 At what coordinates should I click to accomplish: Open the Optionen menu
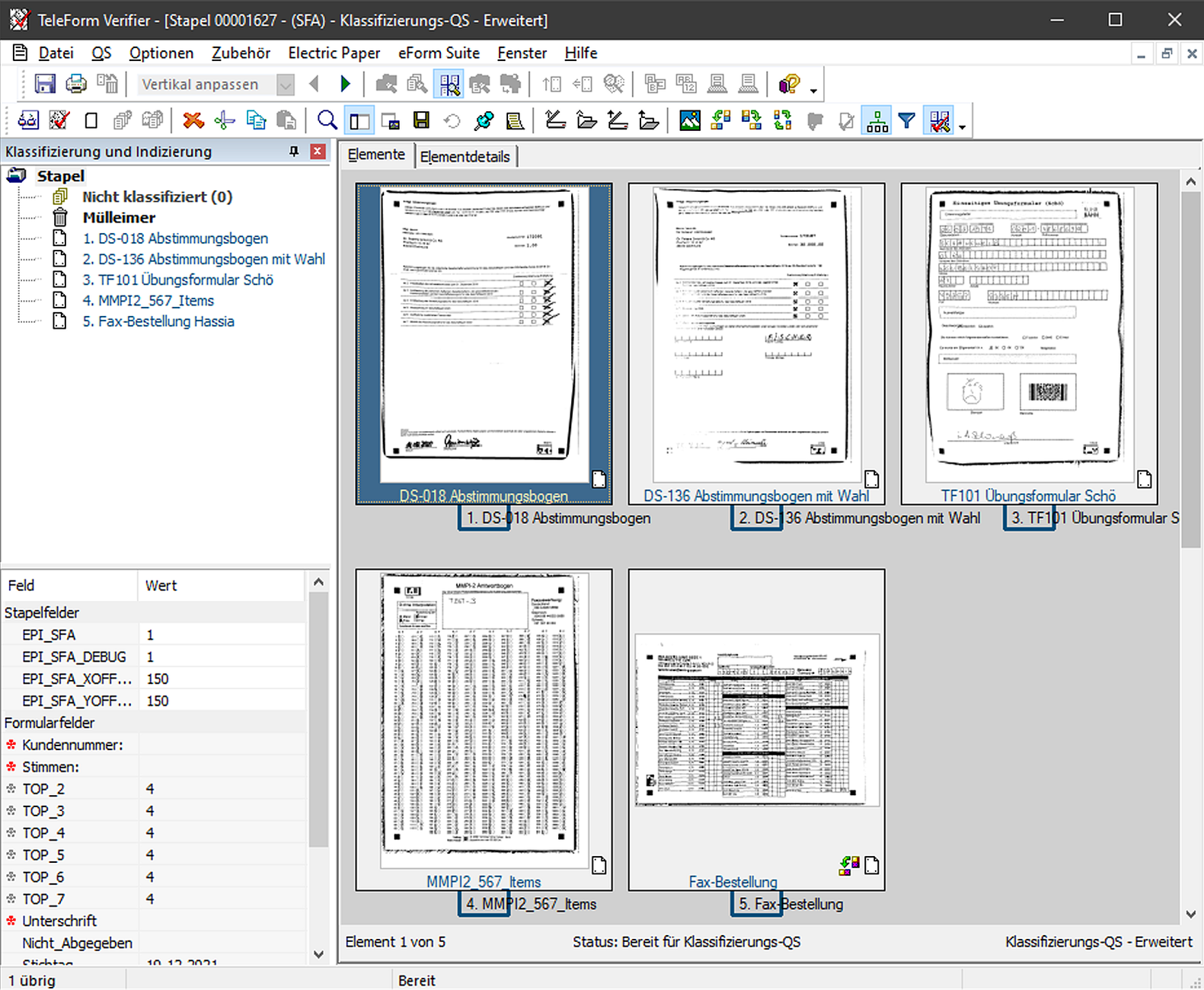pyautogui.click(x=161, y=53)
